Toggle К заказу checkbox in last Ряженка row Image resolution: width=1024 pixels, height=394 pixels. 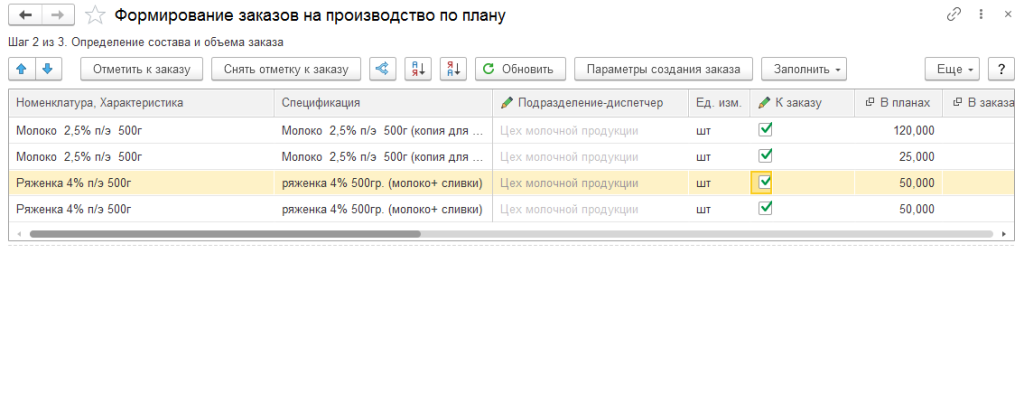(765, 208)
